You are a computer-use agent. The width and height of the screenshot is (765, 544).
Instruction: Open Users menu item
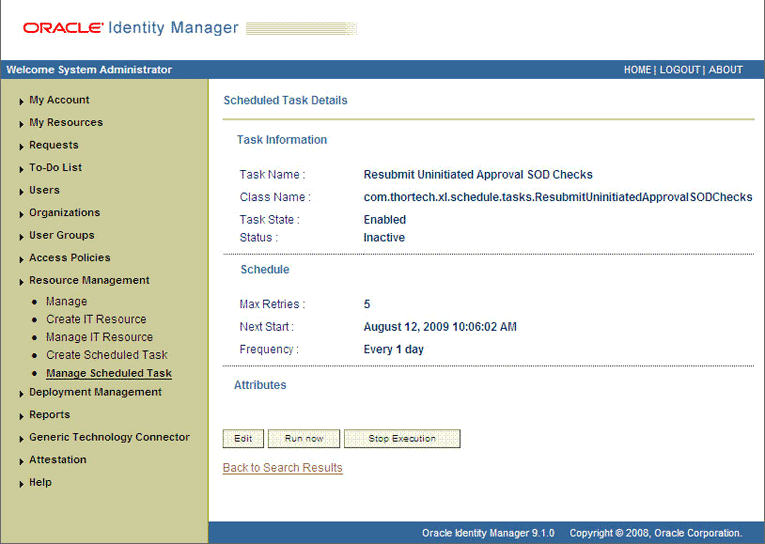[x=44, y=190]
